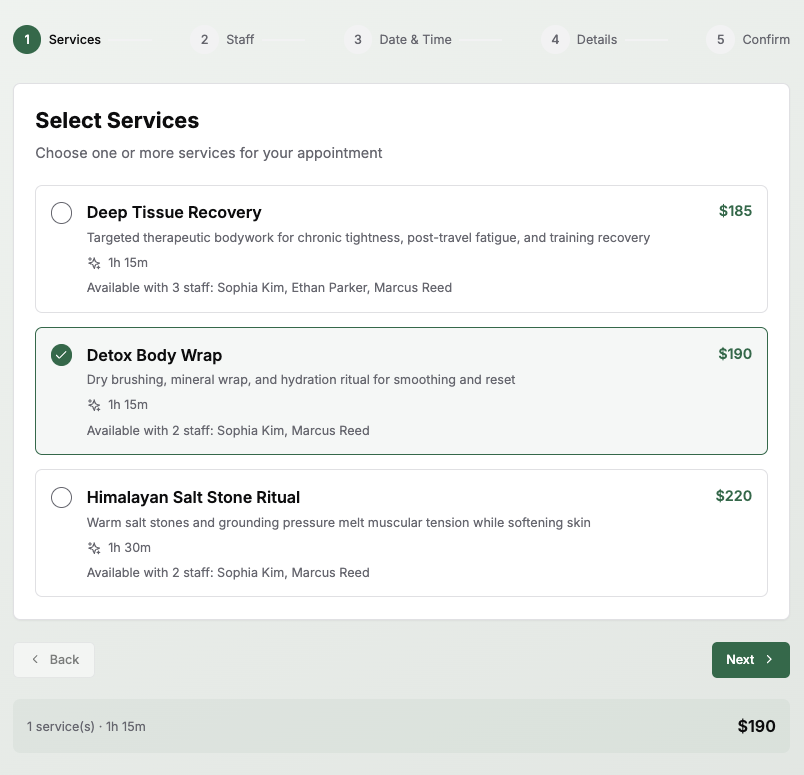Switch to the Date & Time step label
The width and height of the screenshot is (804, 775).
414,39
